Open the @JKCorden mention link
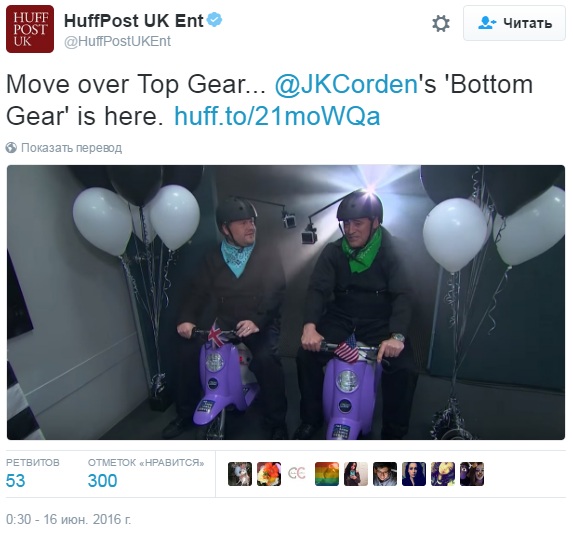Screen dimensions: 573x539 pyautogui.click(x=346, y=84)
